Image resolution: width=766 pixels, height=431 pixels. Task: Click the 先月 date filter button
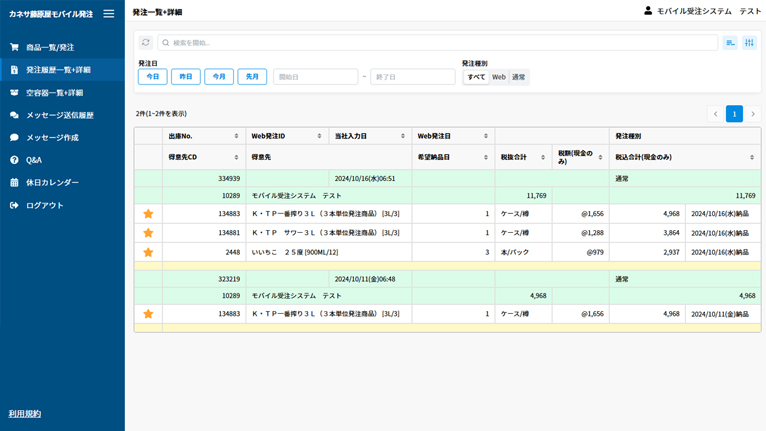(x=252, y=77)
